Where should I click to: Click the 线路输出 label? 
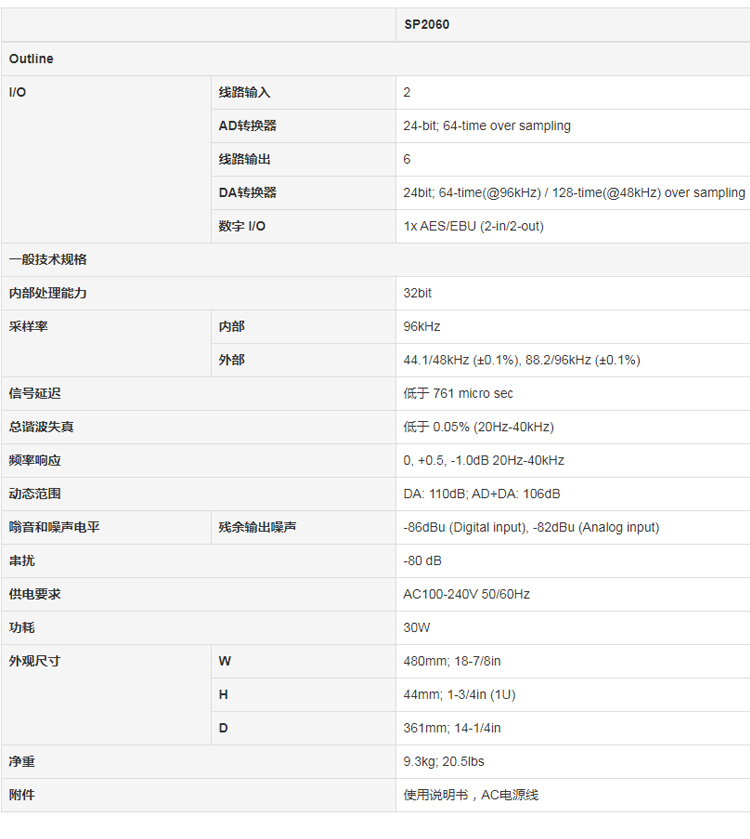click(244, 159)
